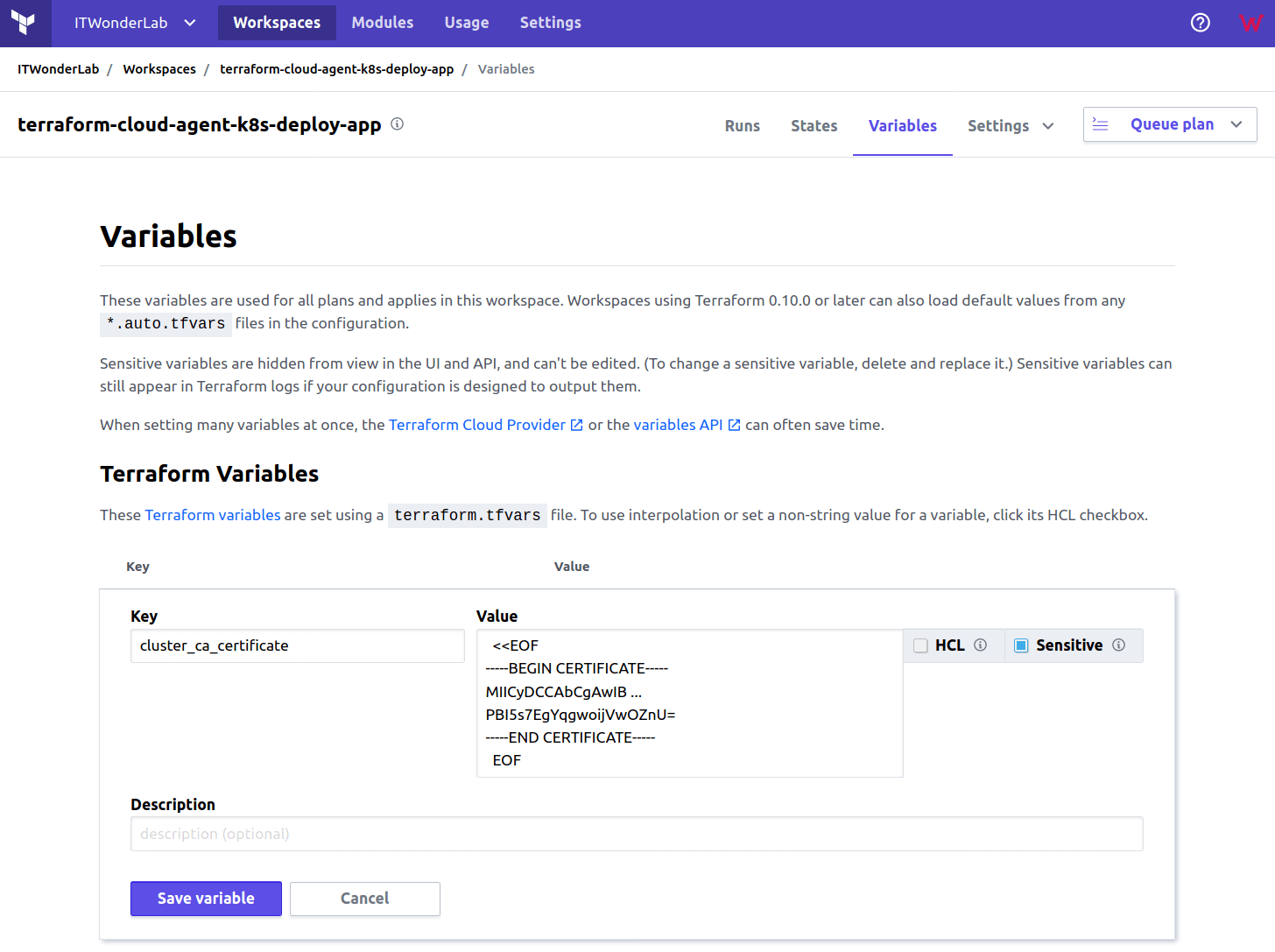This screenshot has width=1275, height=952.
Task: Enable the HCL checkbox
Action: 920,645
